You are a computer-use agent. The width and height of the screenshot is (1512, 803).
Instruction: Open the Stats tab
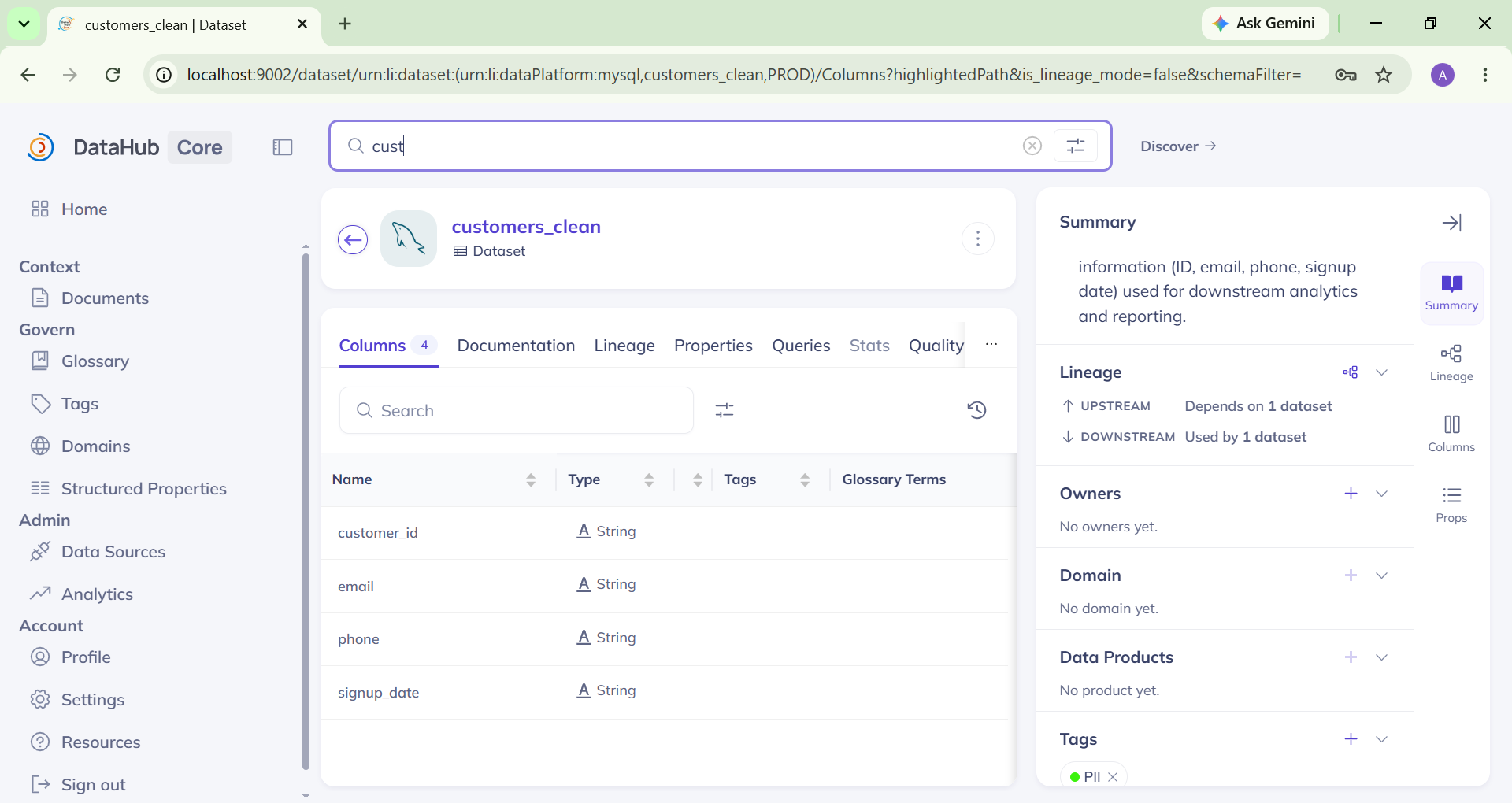[x=869, y=346]
